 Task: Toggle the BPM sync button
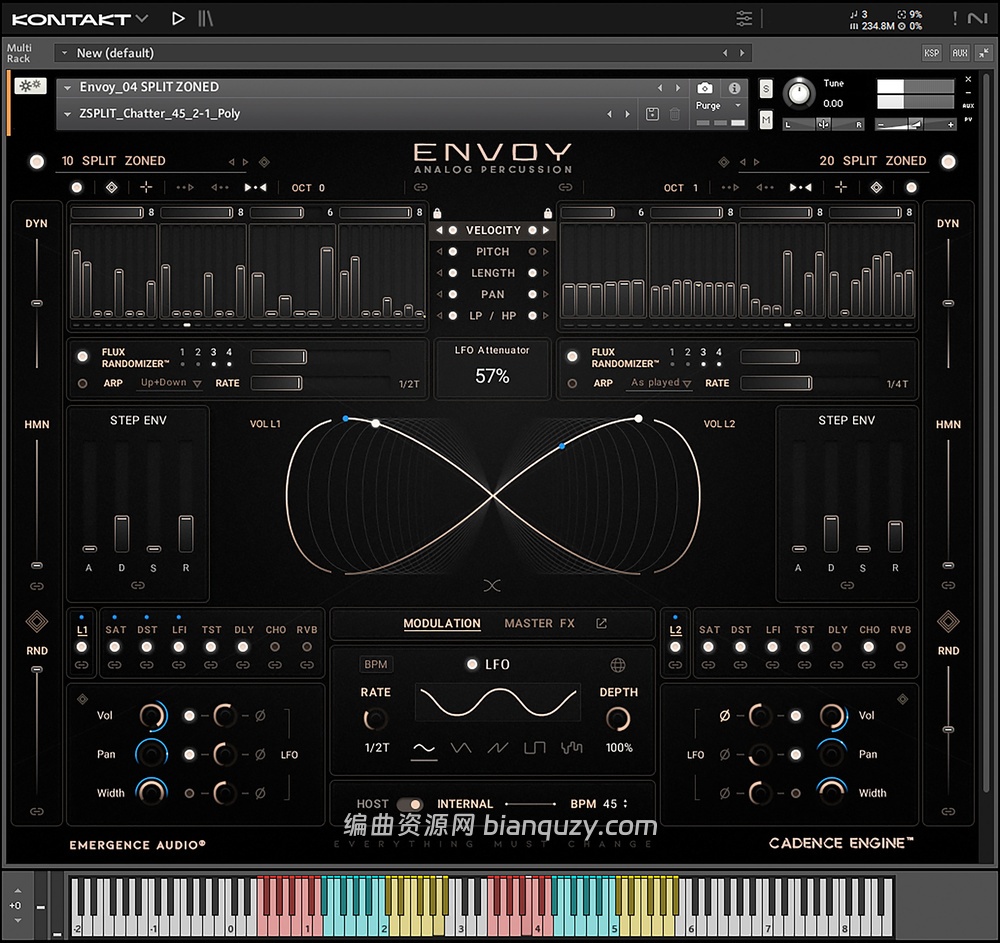pos(376,664)
